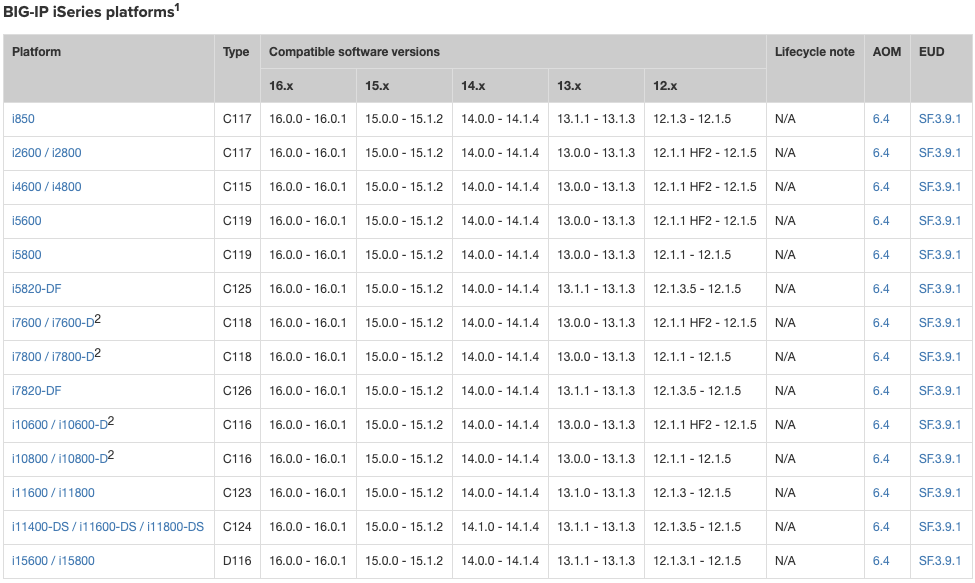975x583 pixels.
Task: Click AOM 6.4 link in i15600 / i15800 row
Action: (x=881, y=561)
